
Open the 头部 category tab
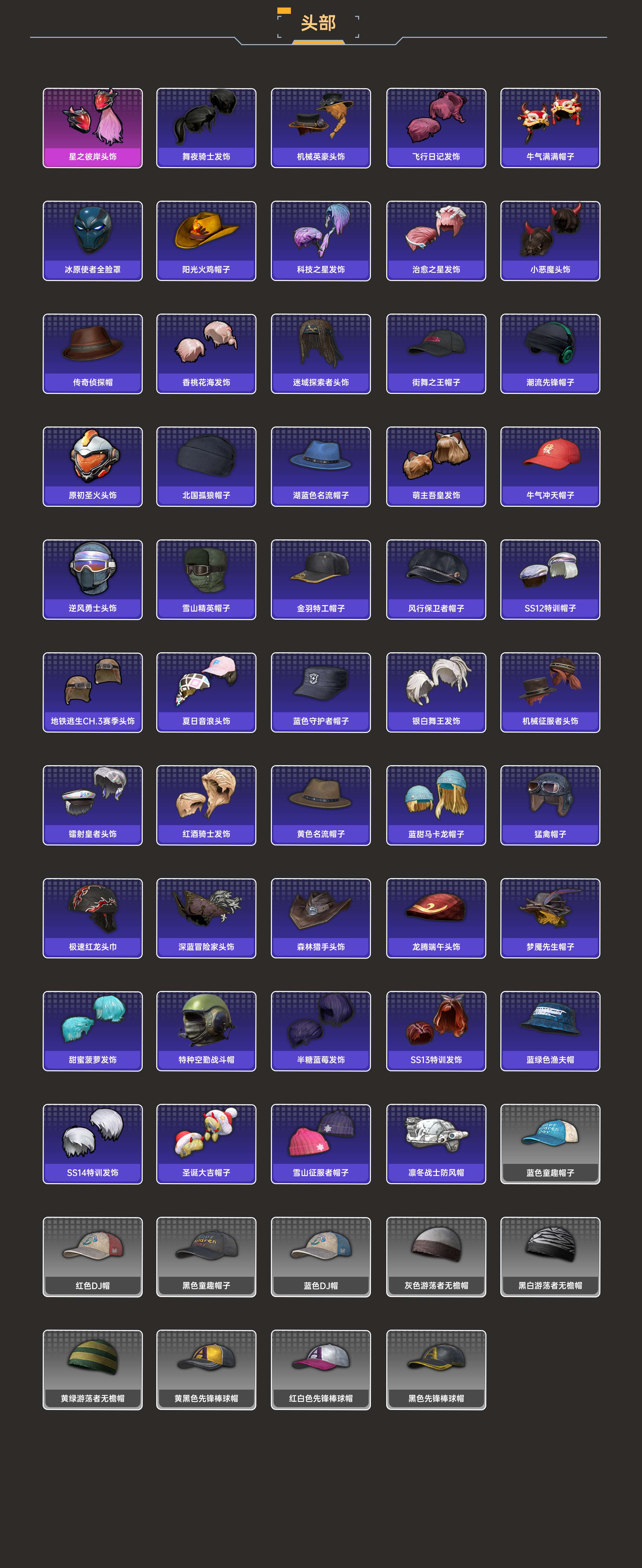318,23
